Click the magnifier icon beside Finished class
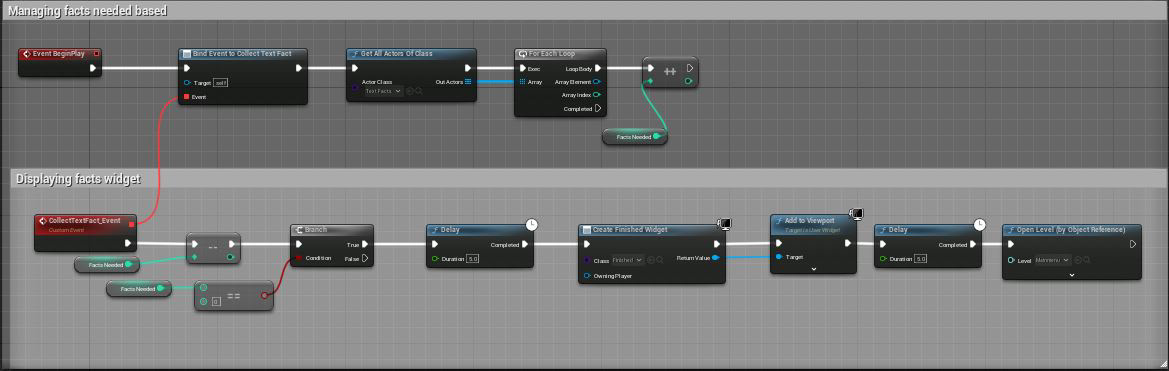This screenshot has height=371, width=1169. 661,260
